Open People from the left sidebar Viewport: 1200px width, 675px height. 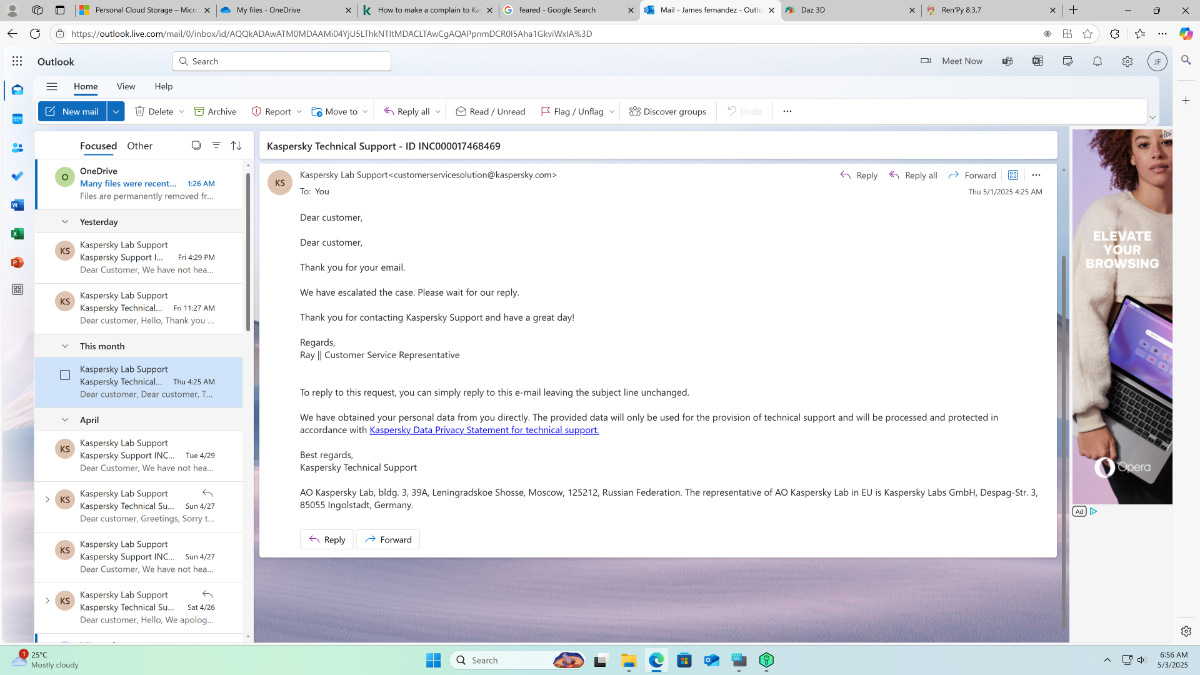[x=17, y=147]
